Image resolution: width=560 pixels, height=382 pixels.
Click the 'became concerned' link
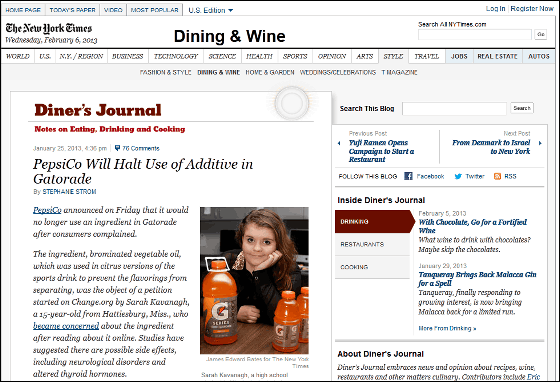(66, 326)
